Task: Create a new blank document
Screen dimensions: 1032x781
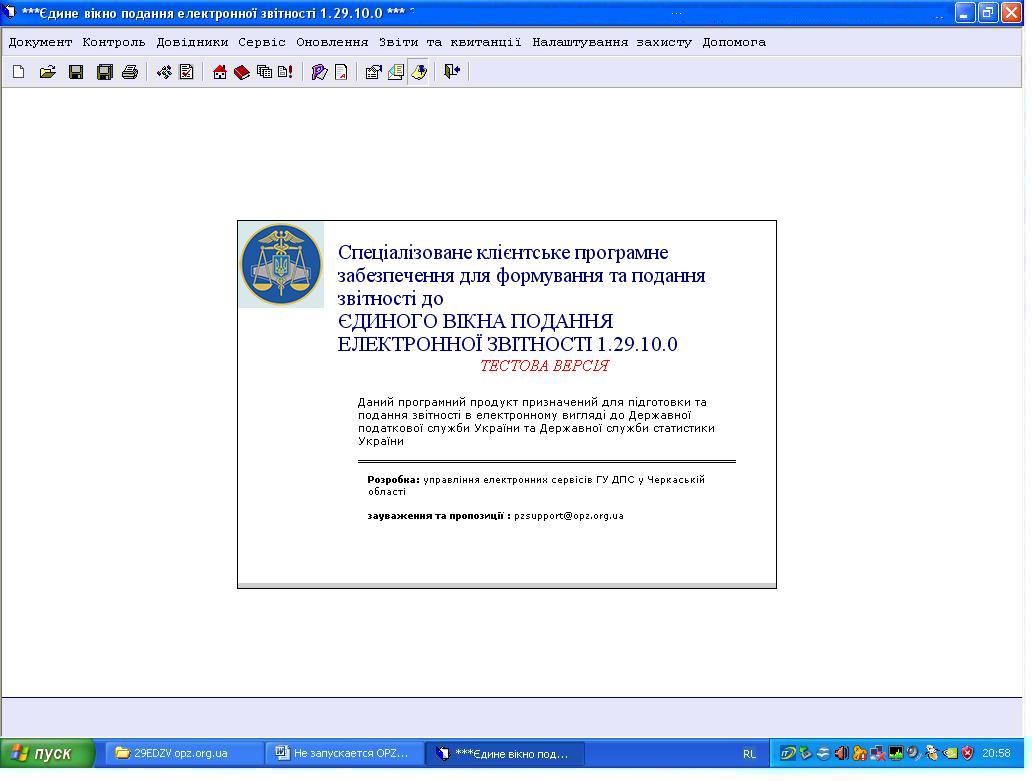Action: (18, 72)
